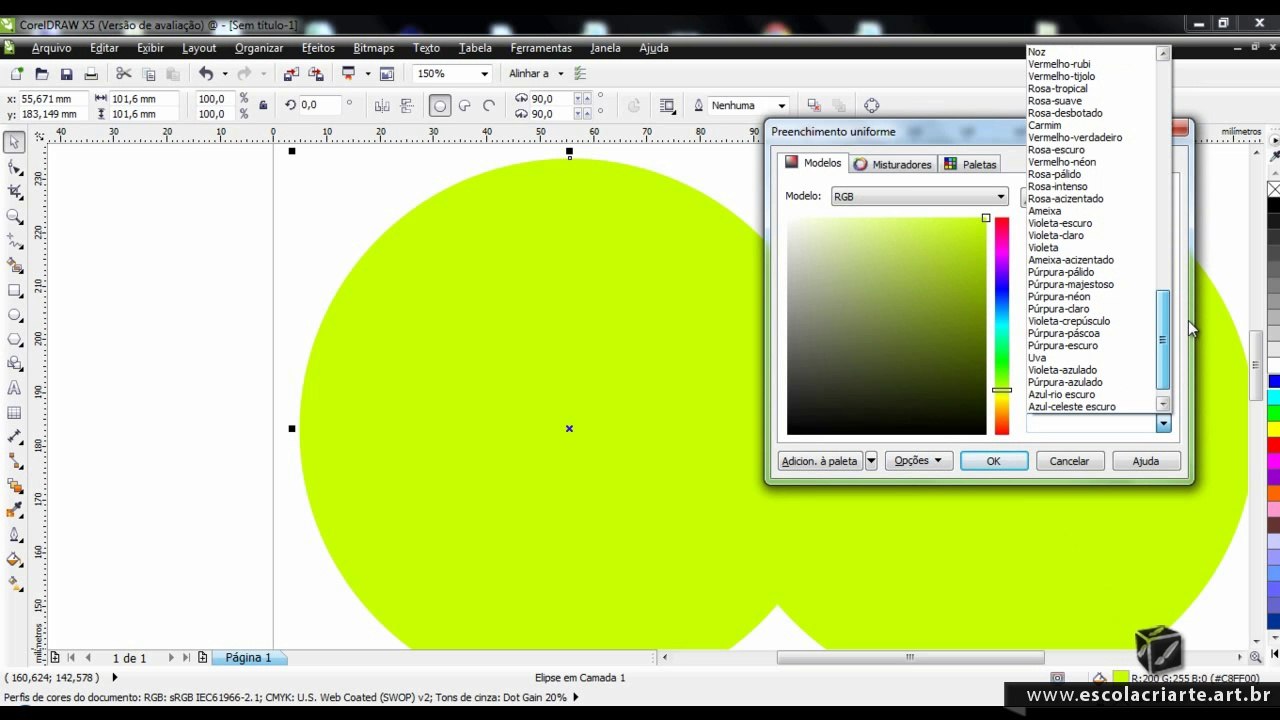The width and height of the screenshot is (1280, 720).
Task: Mirror the object horizontally
Action: 382,106
